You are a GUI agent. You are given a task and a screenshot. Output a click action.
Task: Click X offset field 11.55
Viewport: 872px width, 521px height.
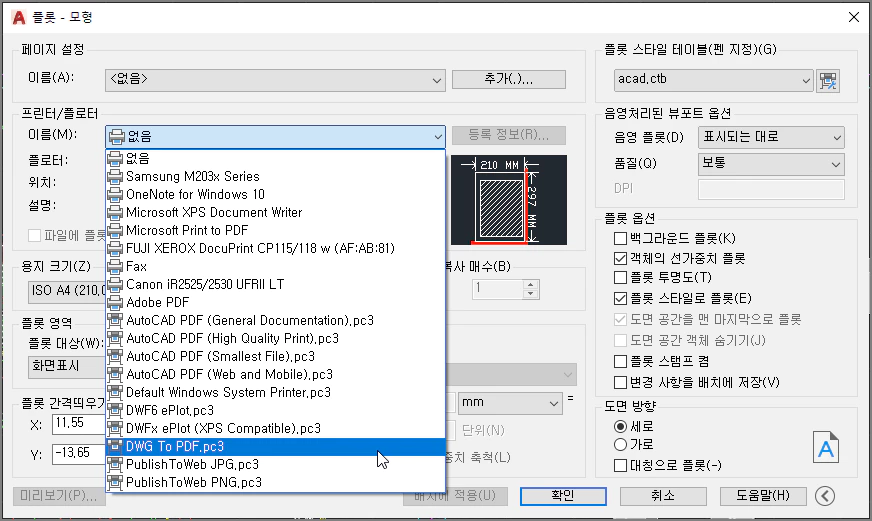pyautogui.click(x=79, y=424)
